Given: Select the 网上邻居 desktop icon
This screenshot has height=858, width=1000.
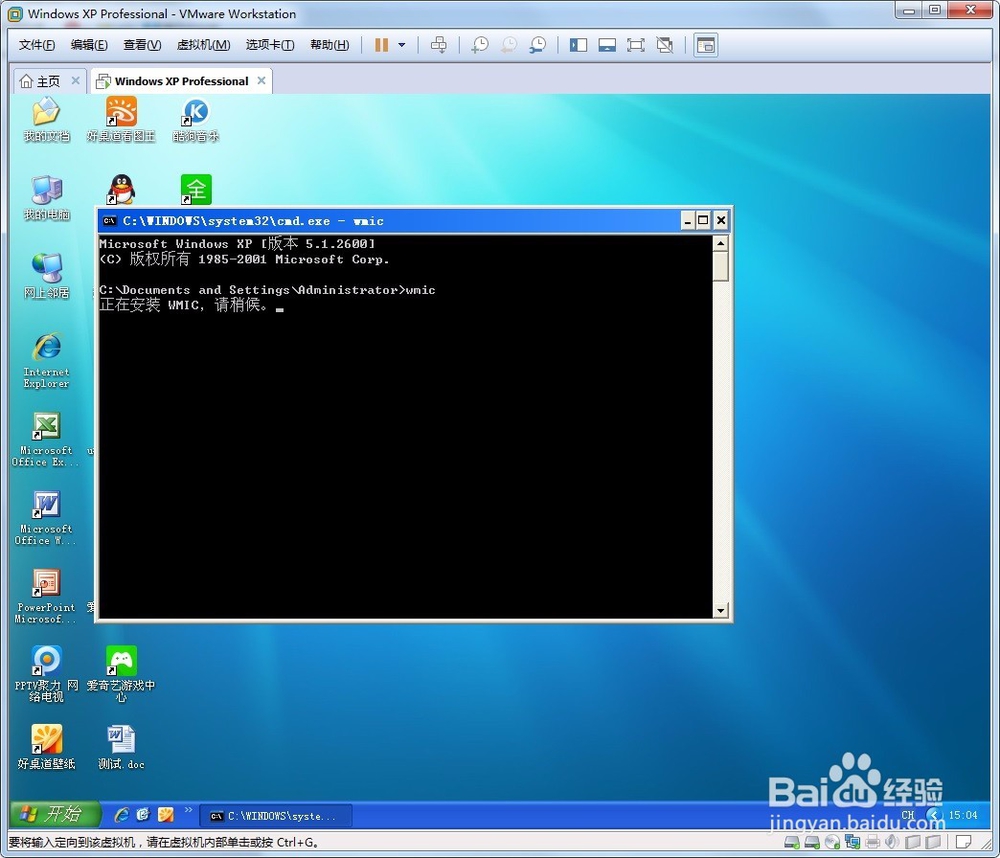Looking at the screenshot, I should [47, 276].
